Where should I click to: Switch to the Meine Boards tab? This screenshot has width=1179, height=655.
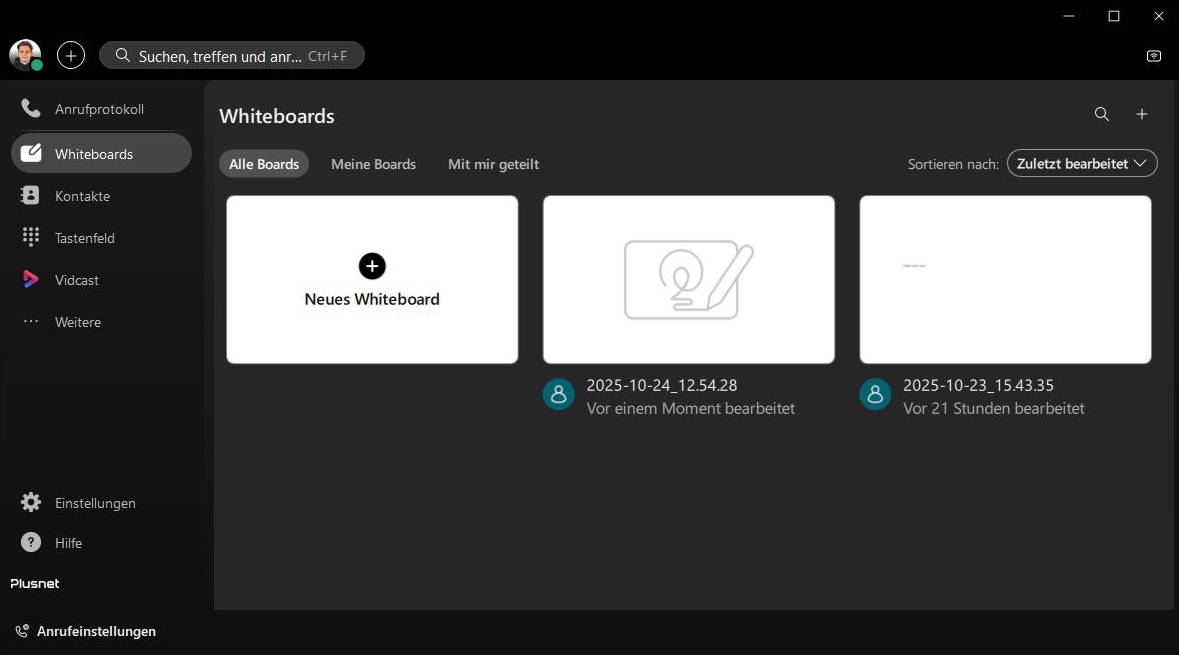point(373,163)
